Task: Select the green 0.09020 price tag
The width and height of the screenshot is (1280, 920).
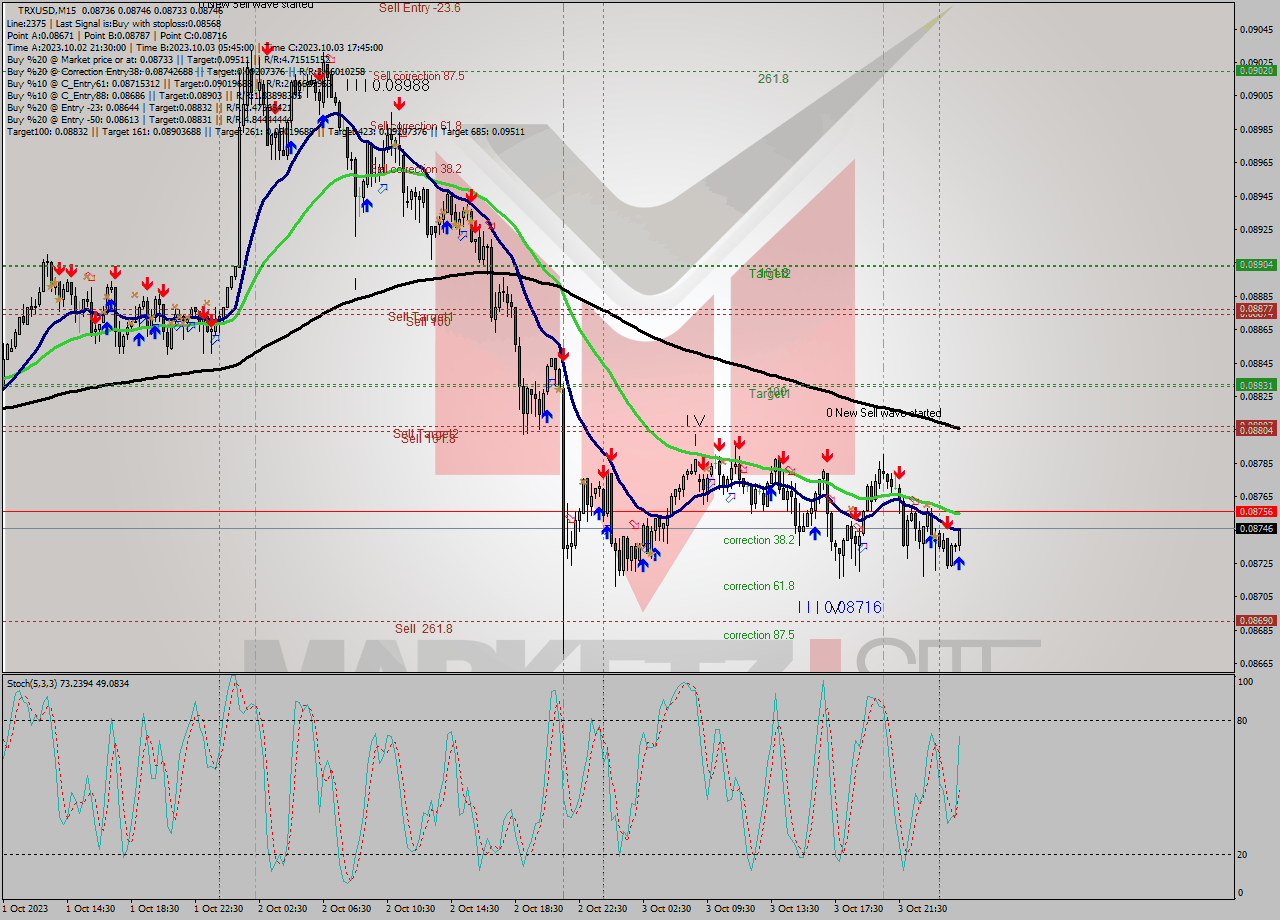Action: click(x=1256, y=70)
